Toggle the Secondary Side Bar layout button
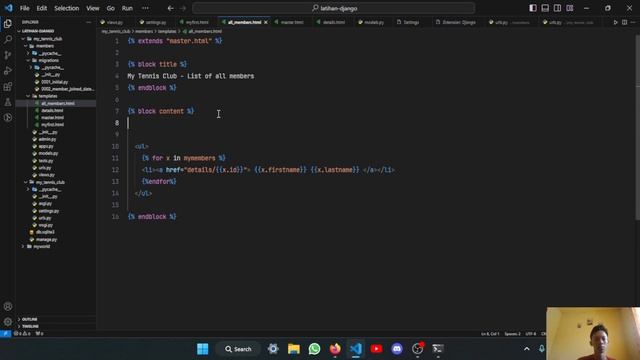This screenshot has width=640, height=360. point(558,8)
